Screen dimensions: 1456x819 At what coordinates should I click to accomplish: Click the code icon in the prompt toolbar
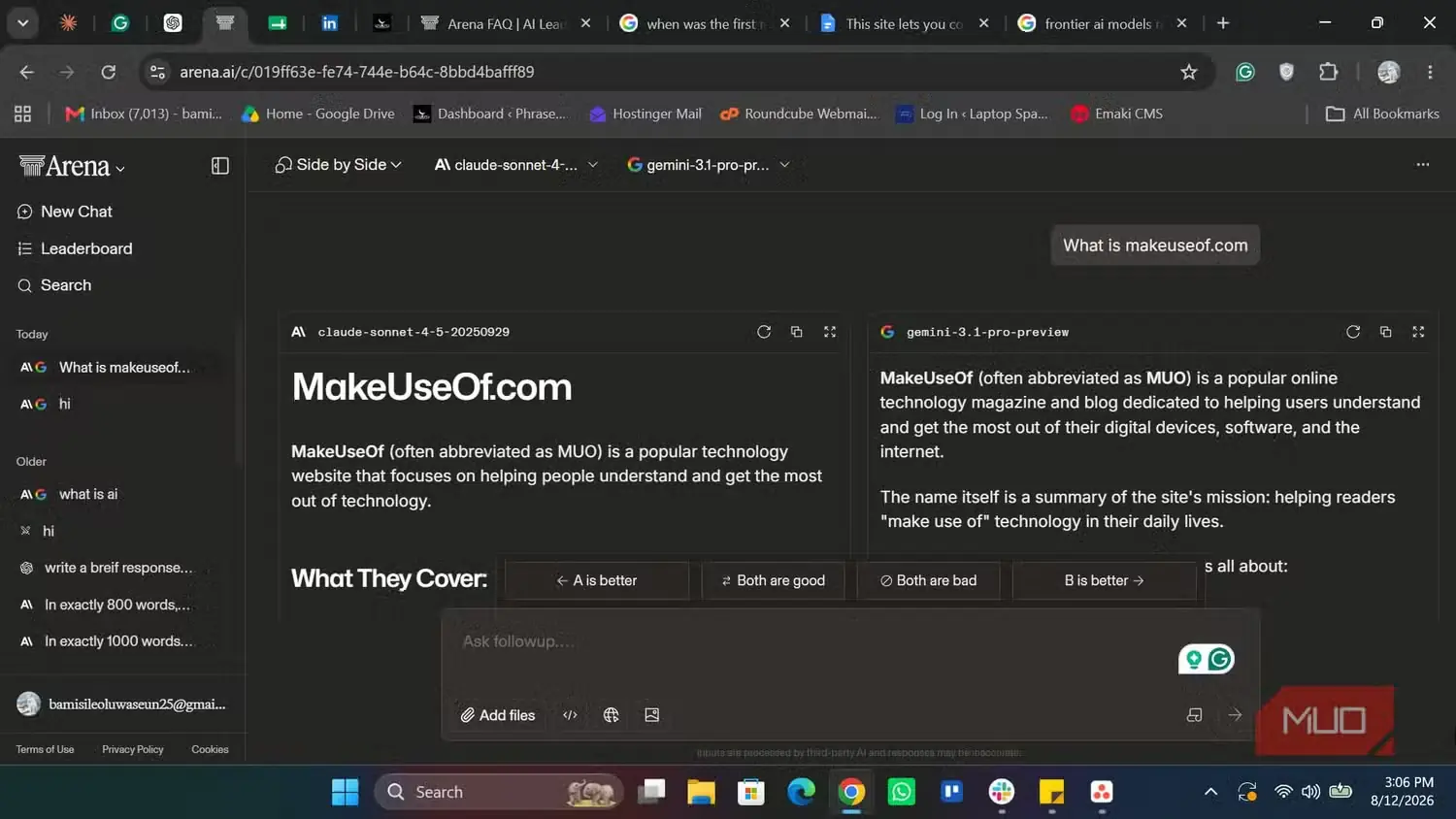pyautogui.click(x=570, y=715)
